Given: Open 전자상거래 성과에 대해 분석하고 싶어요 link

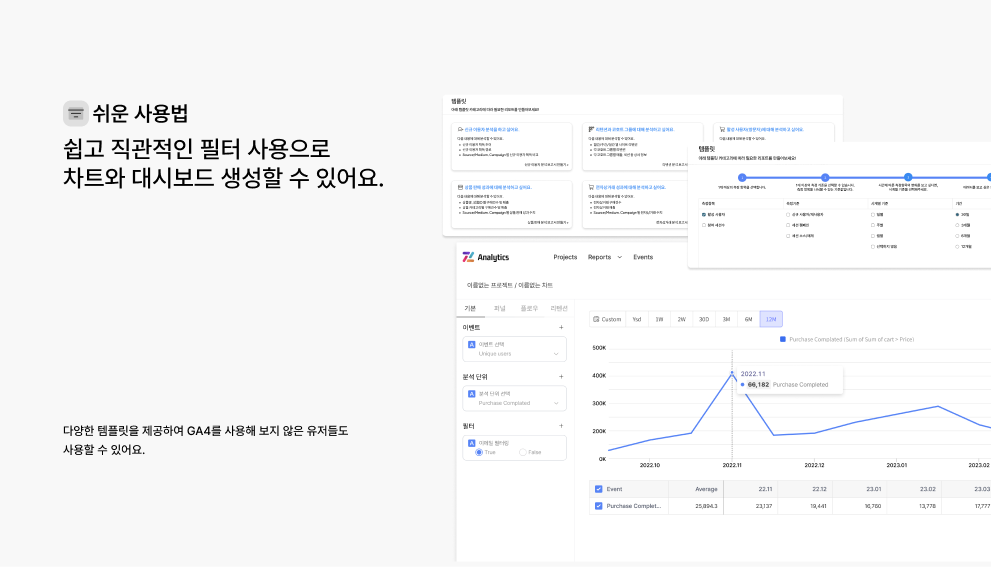Looking at the screenshot, I should point(630,188).
